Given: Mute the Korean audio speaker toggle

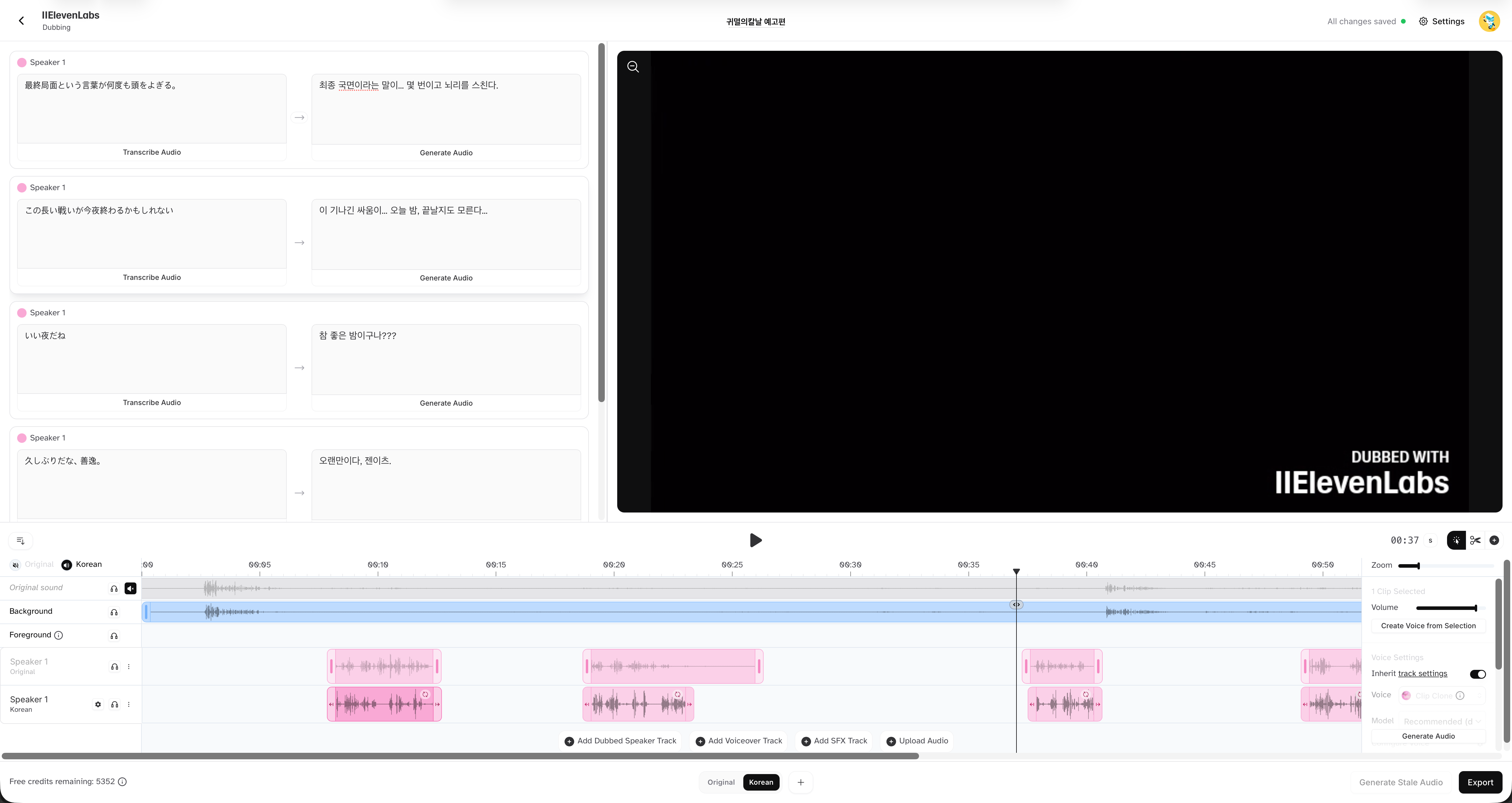Looking at the screenshot, I should coord(67,565).
